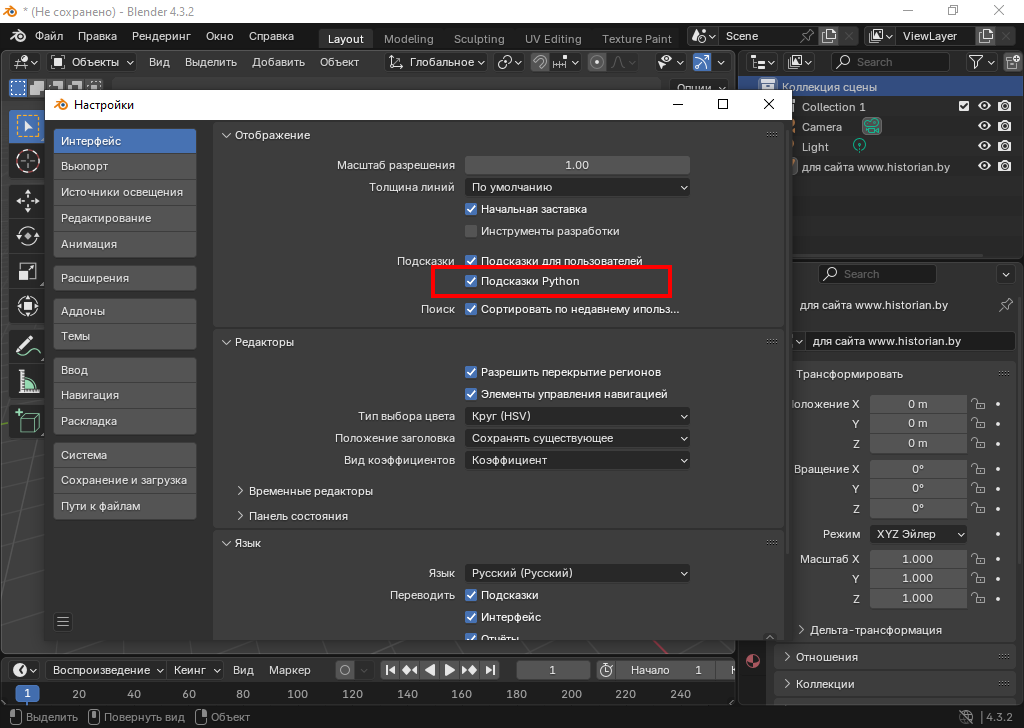The height and width of the screenshot is (728, 1024).
Task: Hide the Camera object in viewport
Action: 984,127
